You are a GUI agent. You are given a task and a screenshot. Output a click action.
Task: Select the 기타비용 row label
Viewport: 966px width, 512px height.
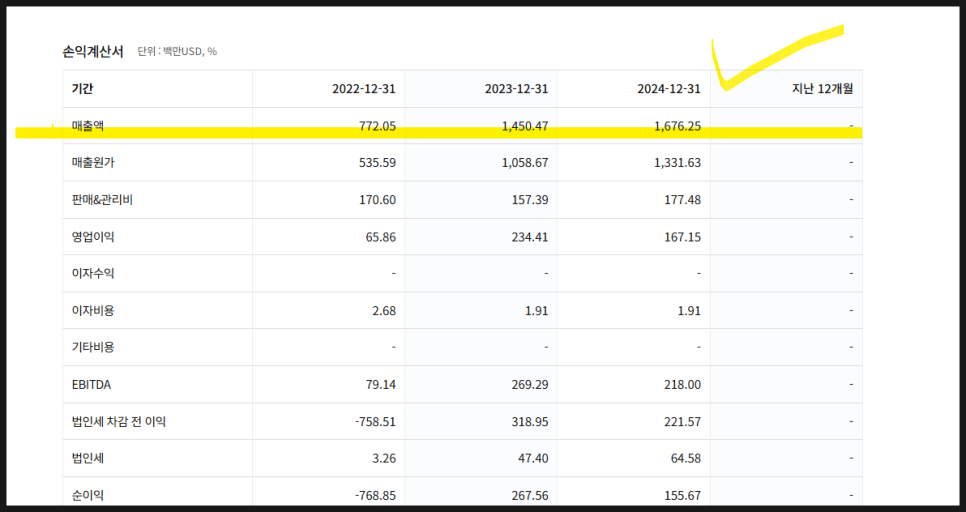93,347
